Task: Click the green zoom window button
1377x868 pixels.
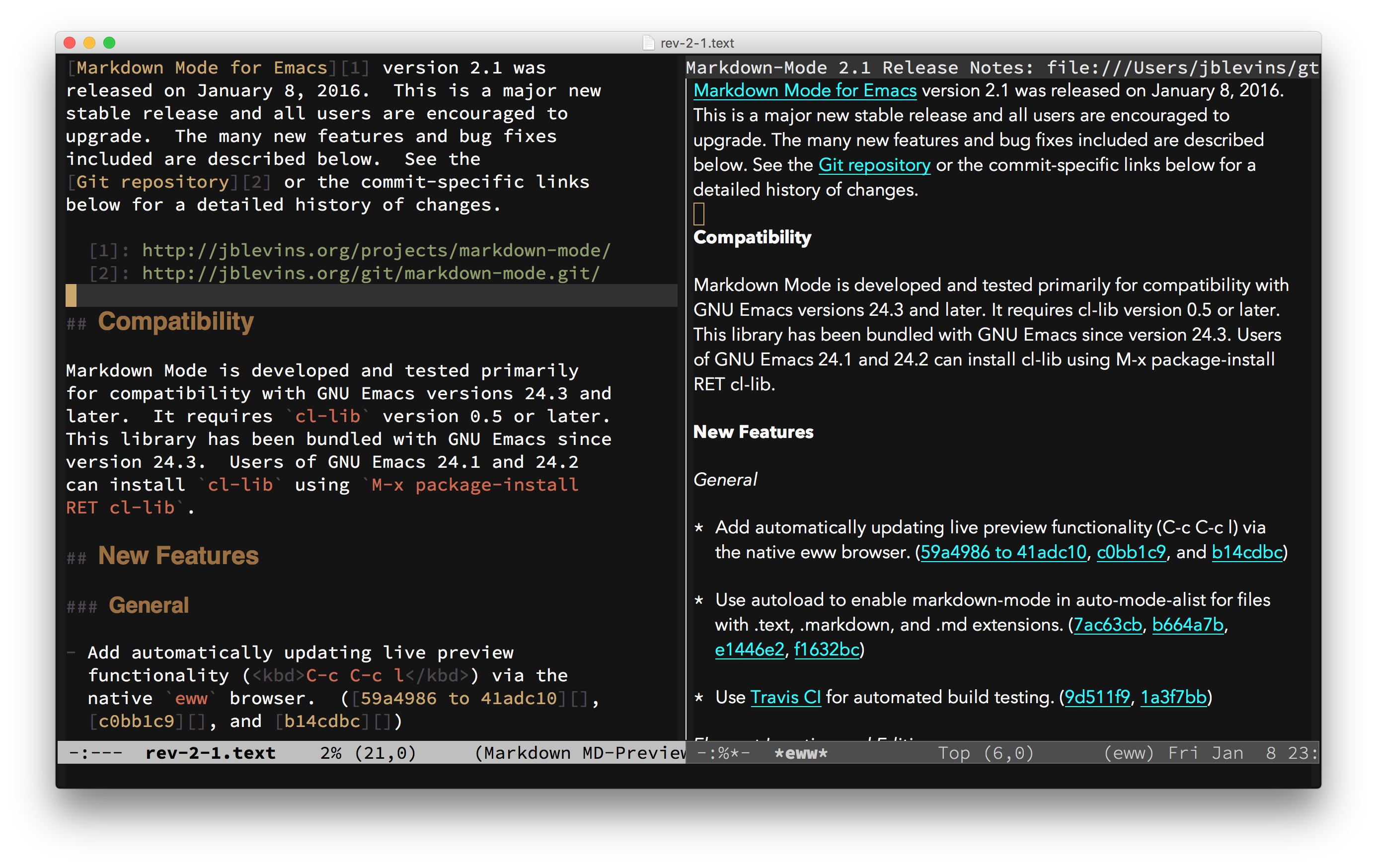Action: (x=109, y=42)
